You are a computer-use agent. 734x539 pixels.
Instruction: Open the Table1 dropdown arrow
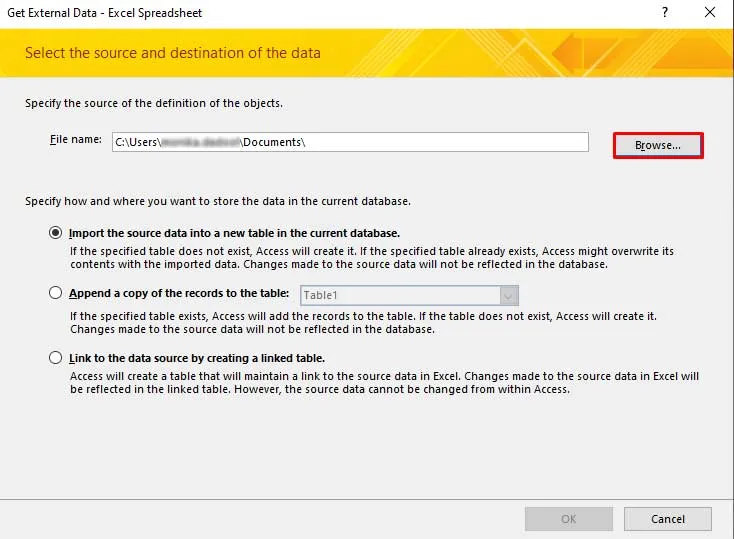coord(509,295)
